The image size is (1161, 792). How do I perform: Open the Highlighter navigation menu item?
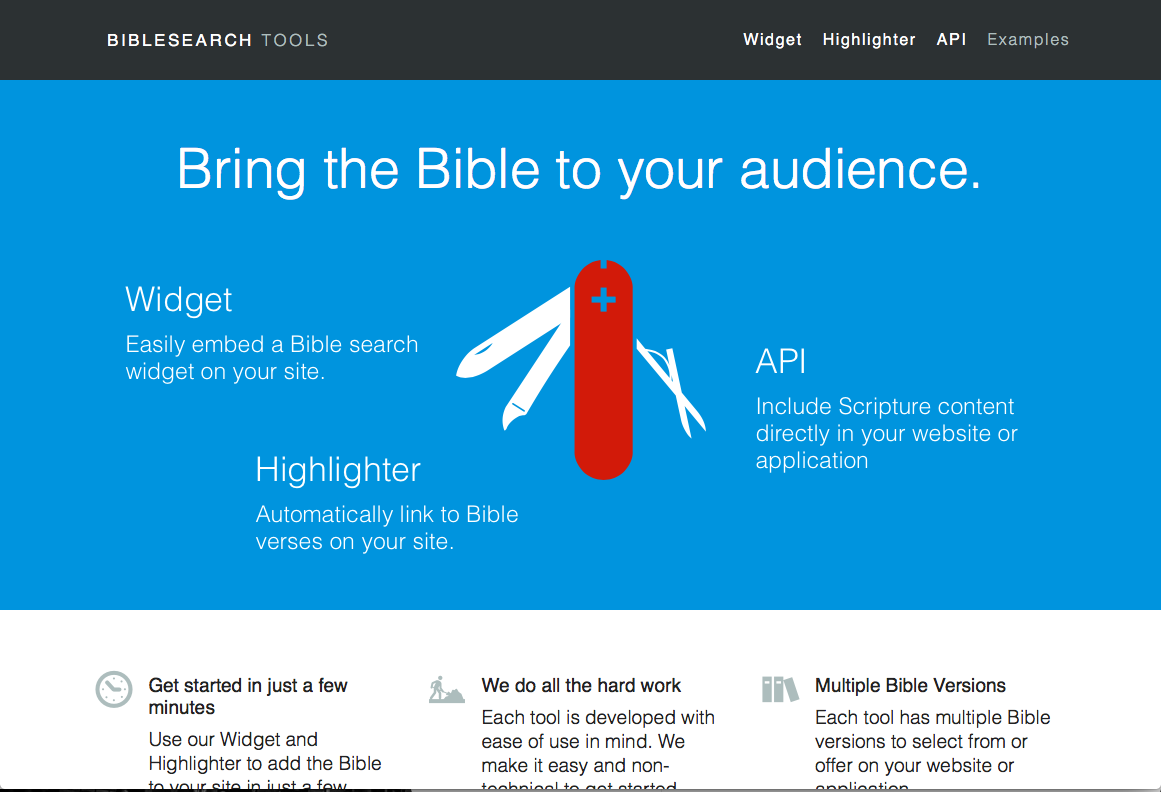pyautogui.click(x=869, y=40)
